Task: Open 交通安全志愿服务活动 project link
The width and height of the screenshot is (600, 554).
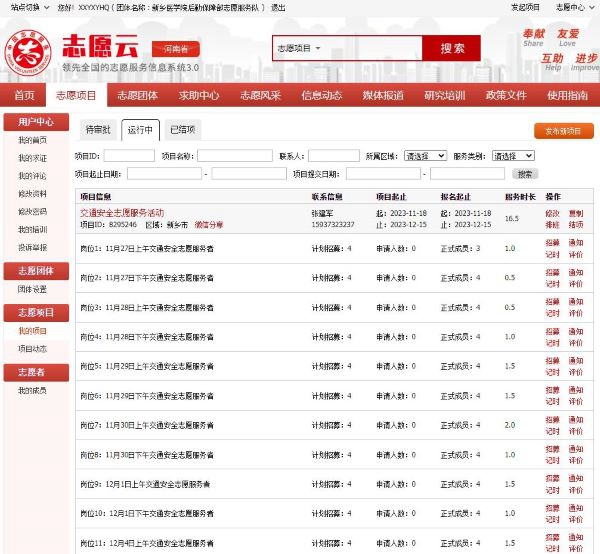Action: (x=122, y=213)
